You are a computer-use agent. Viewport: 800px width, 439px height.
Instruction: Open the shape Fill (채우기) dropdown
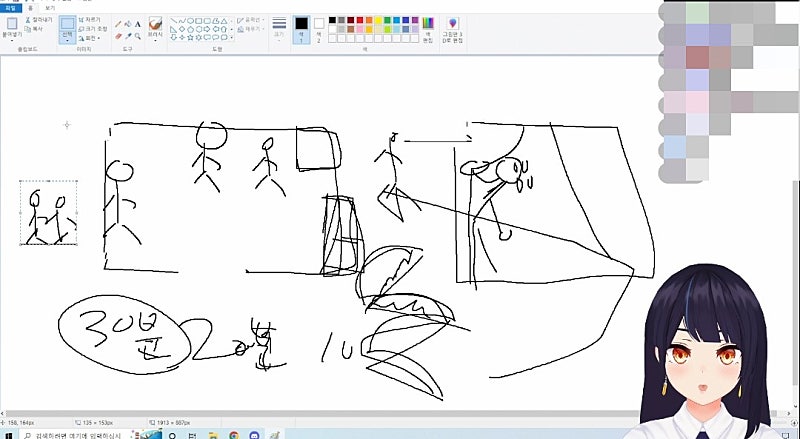(251, 29)
